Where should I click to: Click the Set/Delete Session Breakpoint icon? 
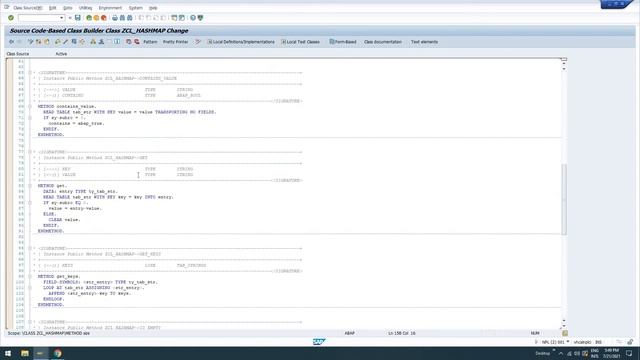[x=129, y=42]
